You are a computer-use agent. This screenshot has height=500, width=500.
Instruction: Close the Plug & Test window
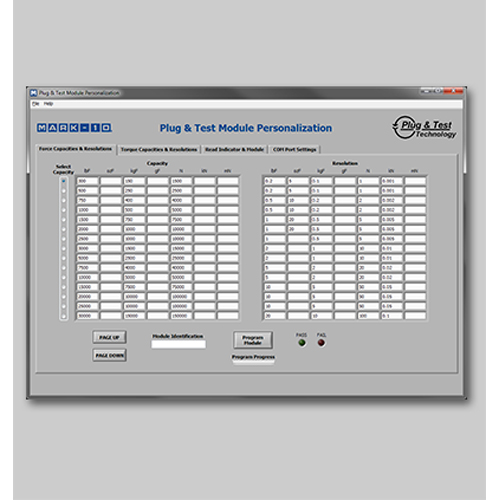453,91
